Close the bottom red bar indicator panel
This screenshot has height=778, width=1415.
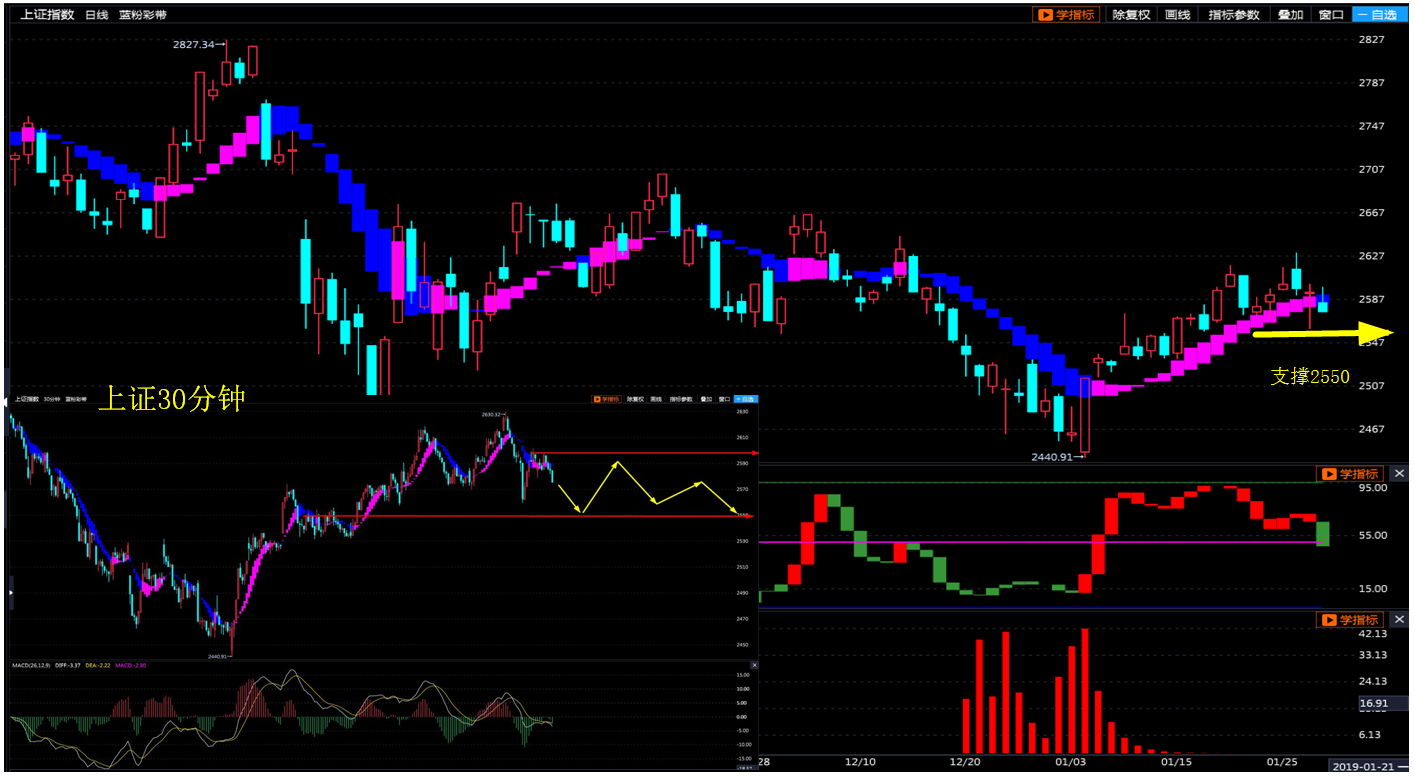tap(1399, 620)
